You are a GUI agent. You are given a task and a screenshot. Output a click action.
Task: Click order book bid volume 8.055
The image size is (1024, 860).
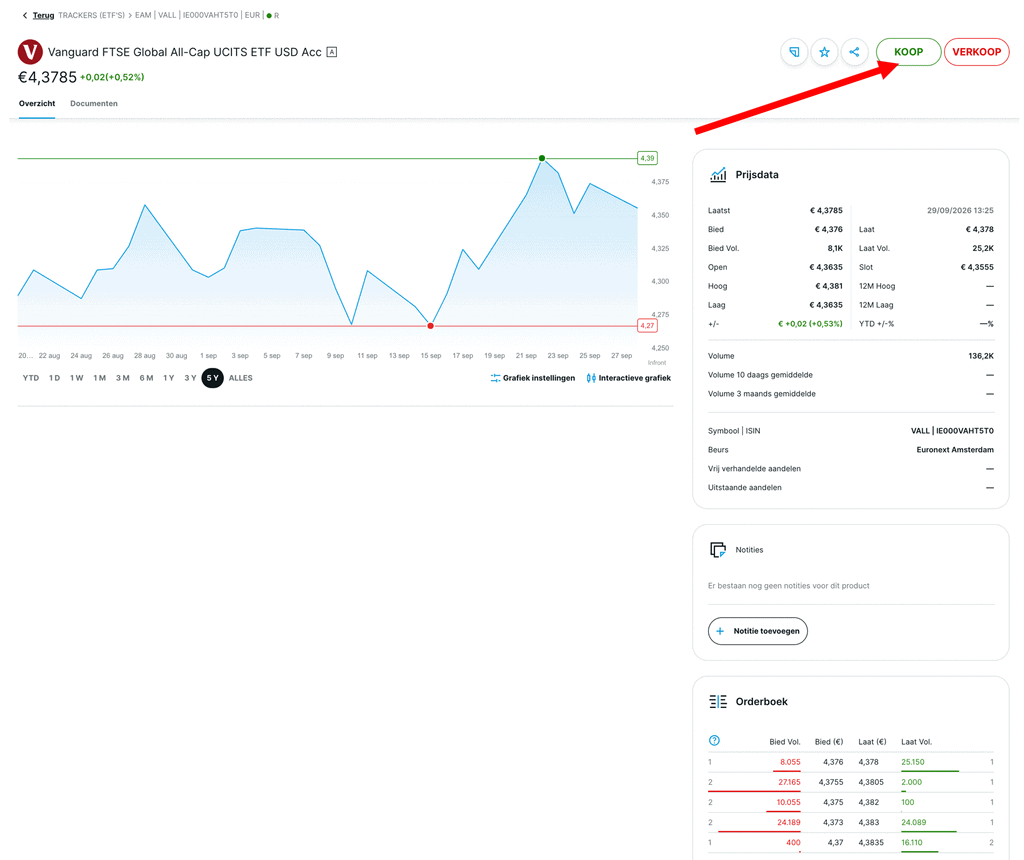790,762
